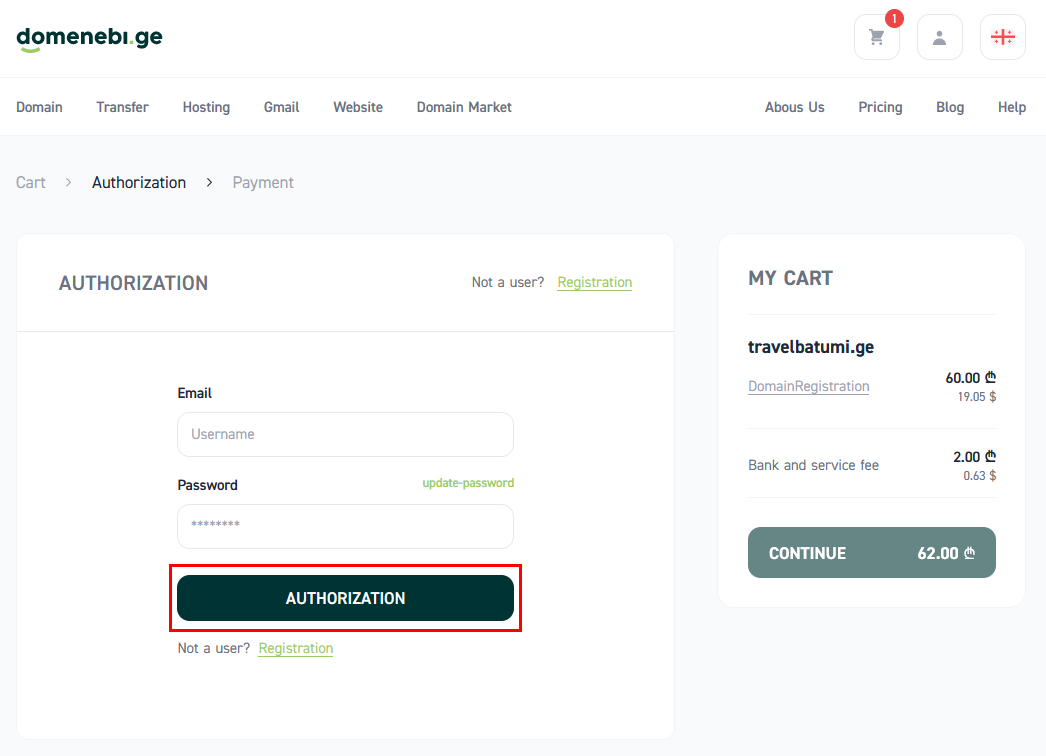Open the Transfer menu item

click(122, 107)
